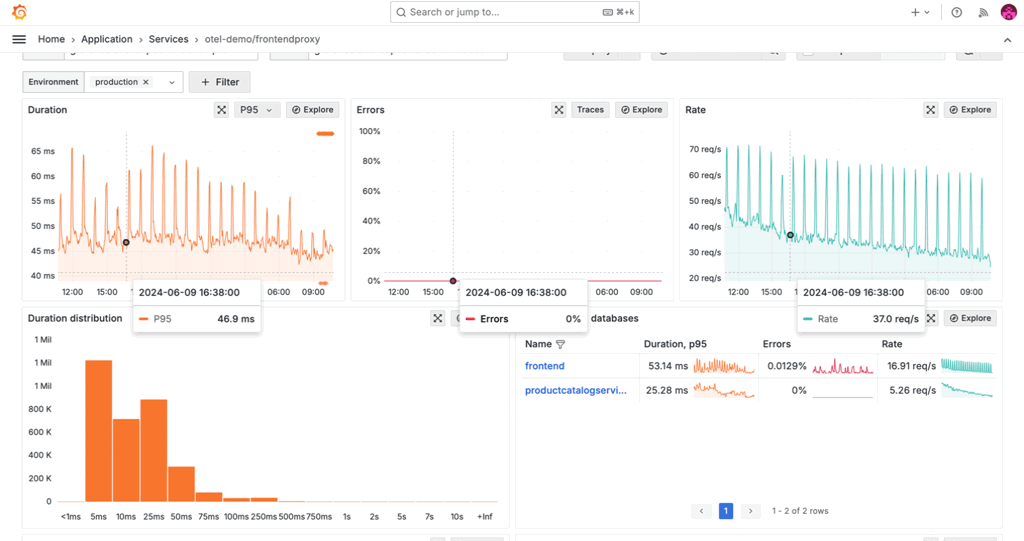The width and height of the screenshot is (1024, 541).
Task: Go to Application breadcrumb
Action: [107, 39]
